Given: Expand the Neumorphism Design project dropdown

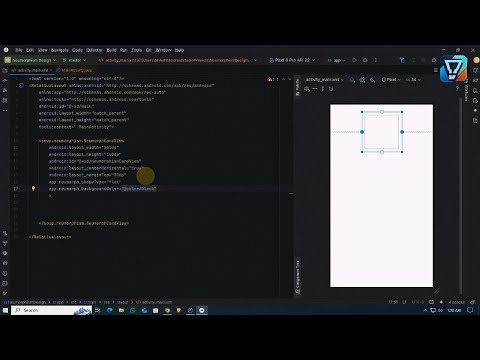Looking at the screenshot, I should (x=31, y=60).
